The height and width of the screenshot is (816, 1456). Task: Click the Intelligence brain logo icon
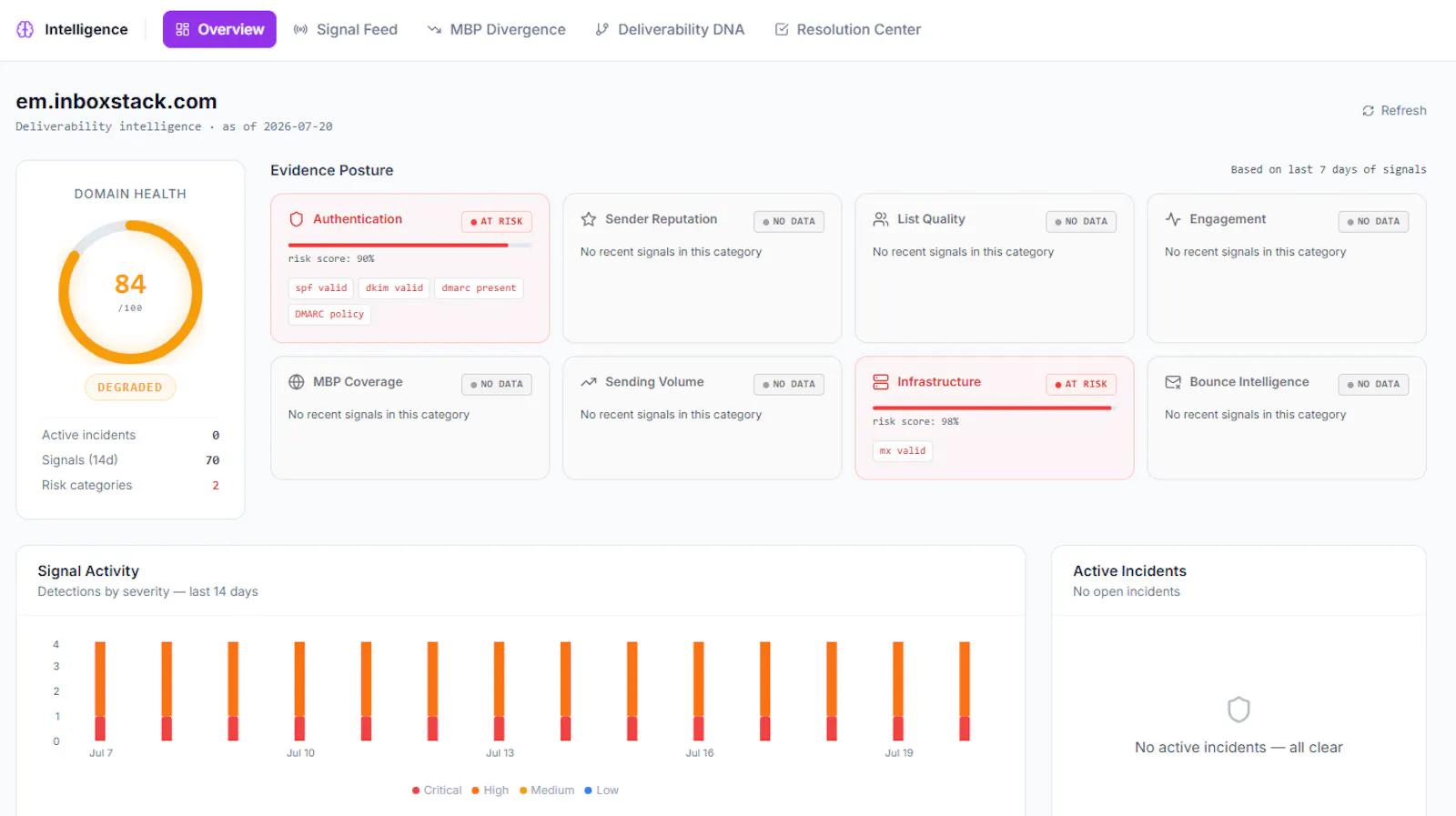pyautogui.click(x=25, y=29)
